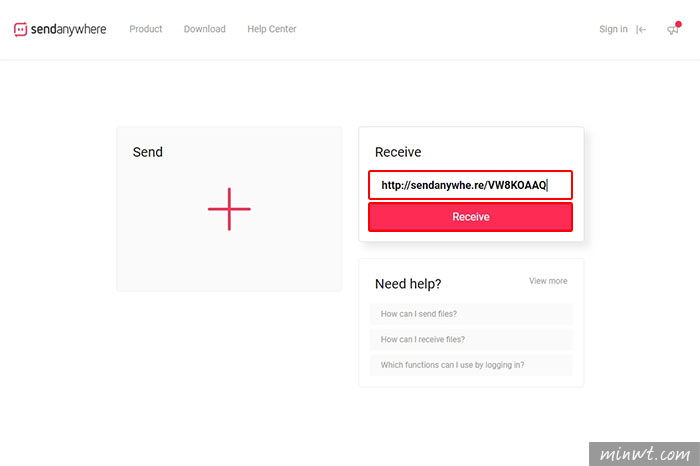Click the sign-in arrow icon
The height and width of the screenshot is (466, 700).
[641, 29]
